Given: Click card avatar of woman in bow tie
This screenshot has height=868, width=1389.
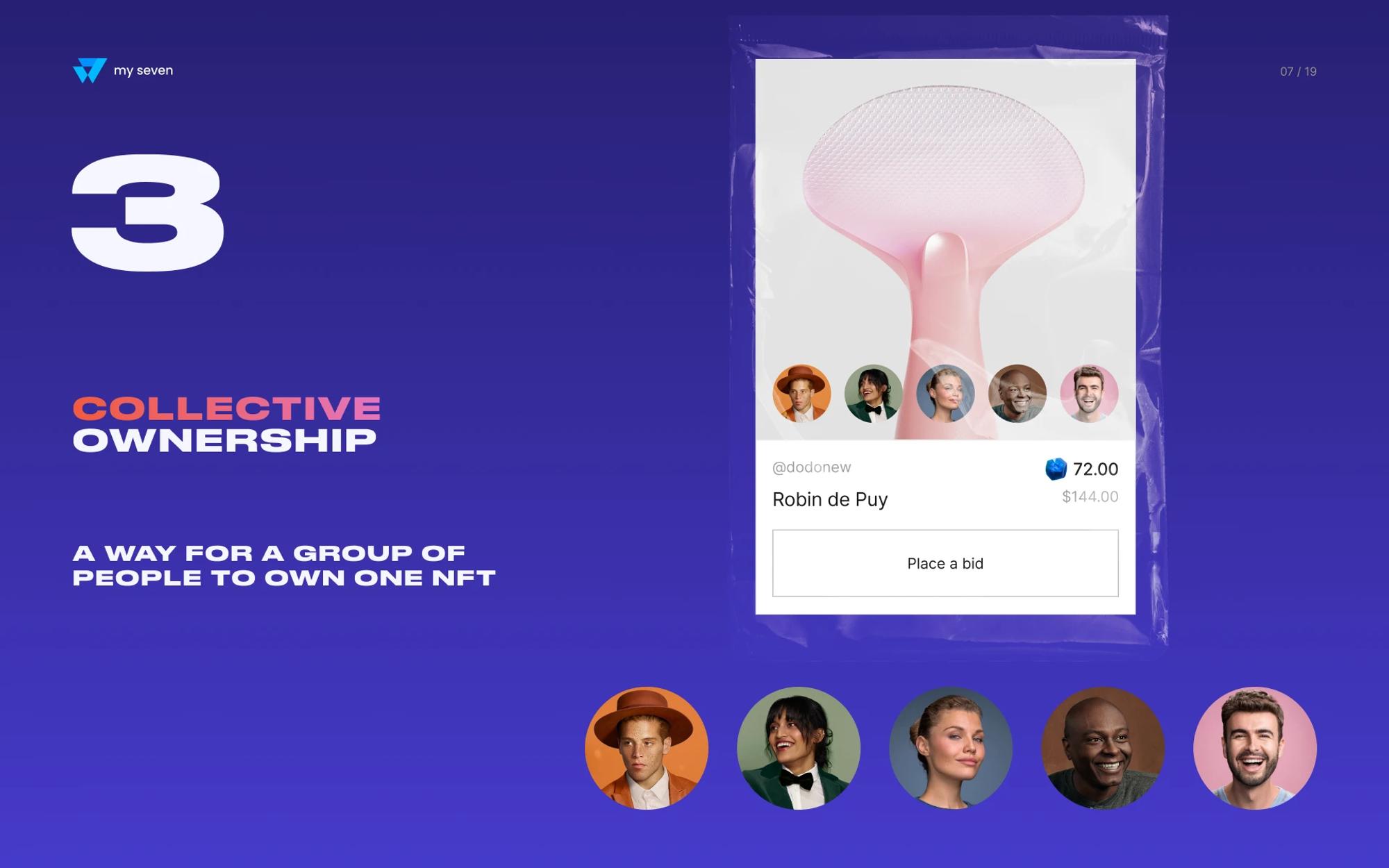Looking at the screenshot, I should 874,393.
